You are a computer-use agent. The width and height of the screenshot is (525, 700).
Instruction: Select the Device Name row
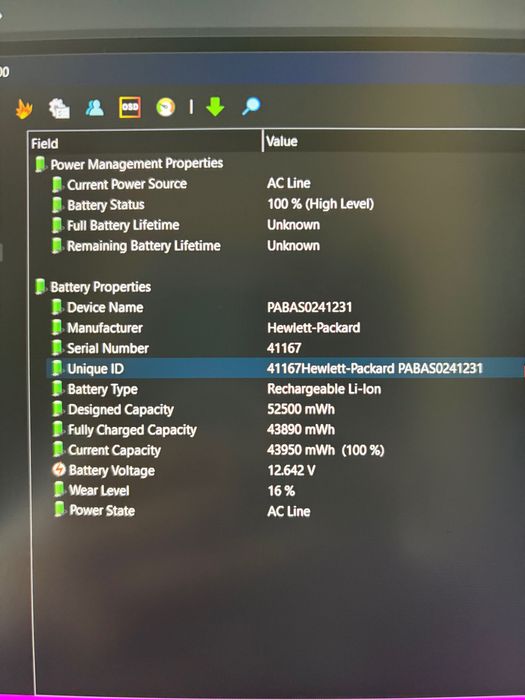288,307
